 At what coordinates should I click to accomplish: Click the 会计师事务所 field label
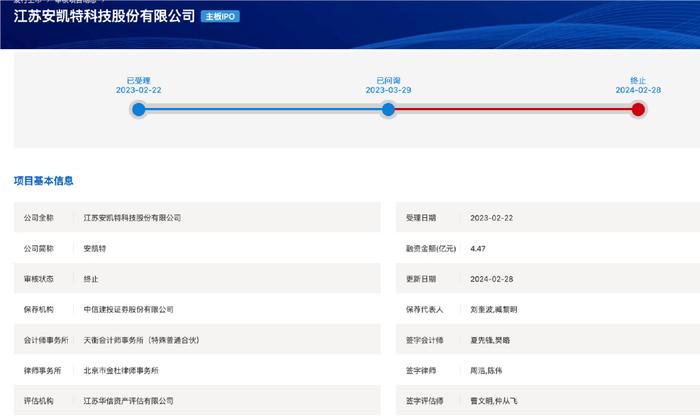46,340
